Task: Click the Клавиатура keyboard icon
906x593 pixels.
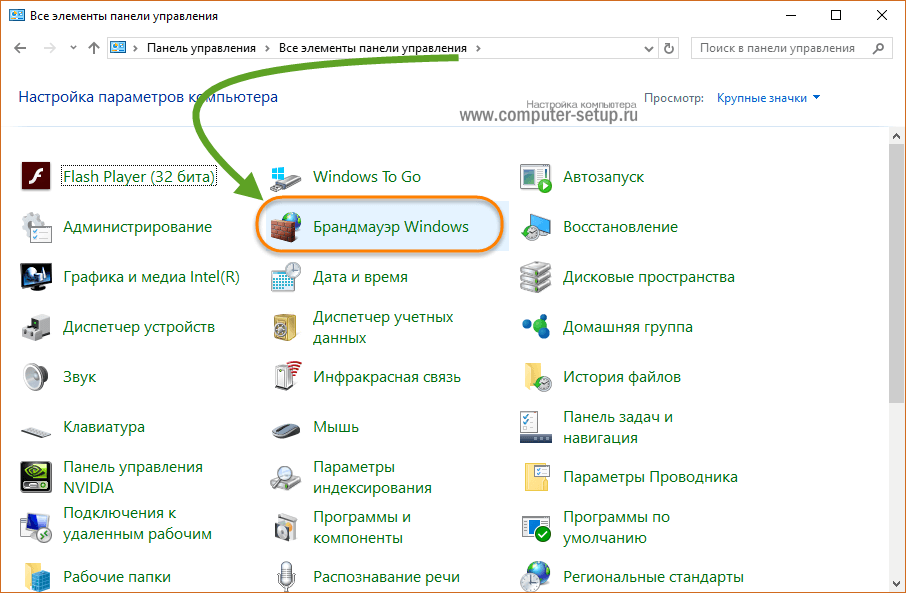Action: point(36,431)
